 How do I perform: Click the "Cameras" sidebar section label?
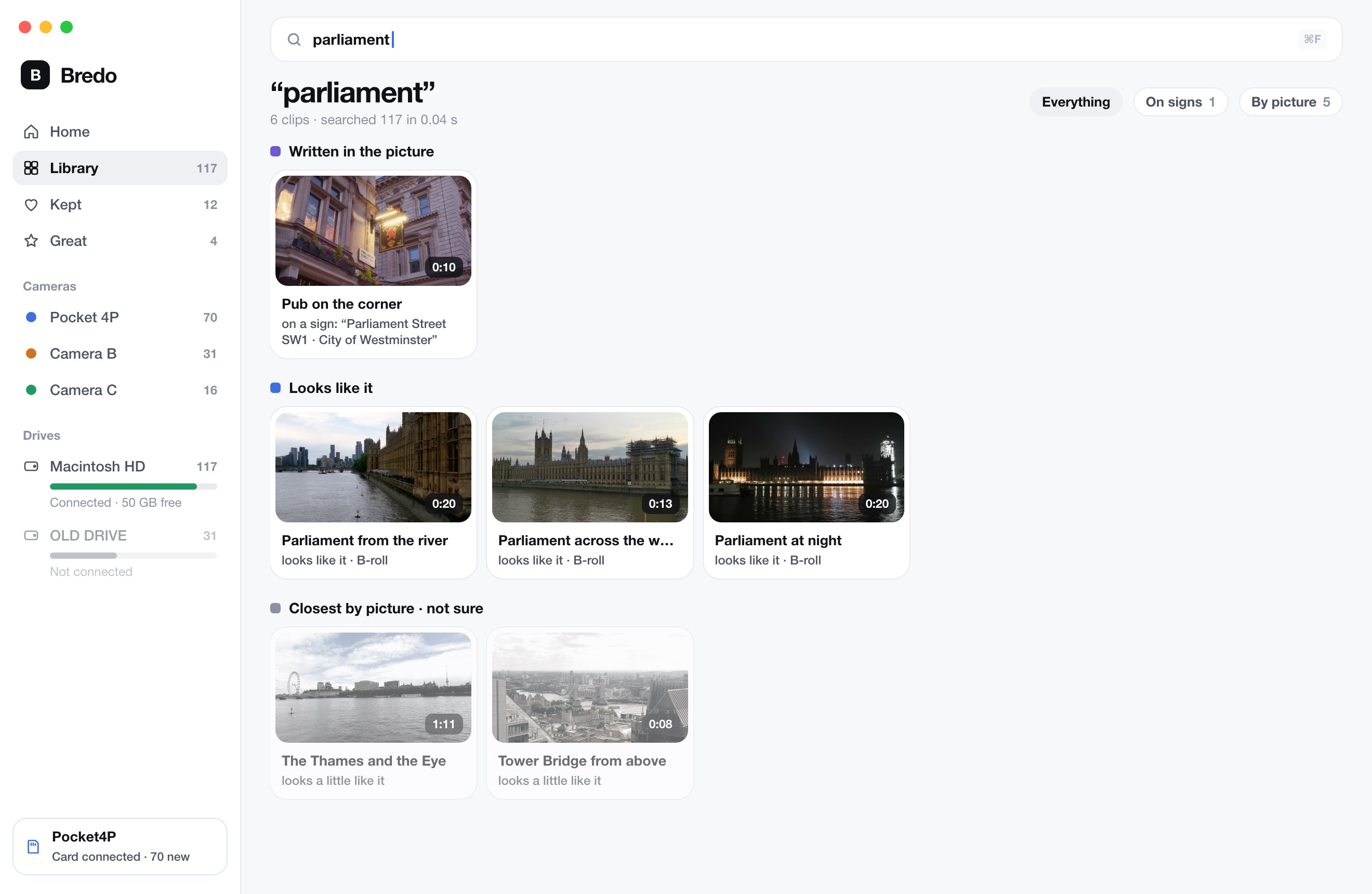pyautogui.click(x=49, y=286)
